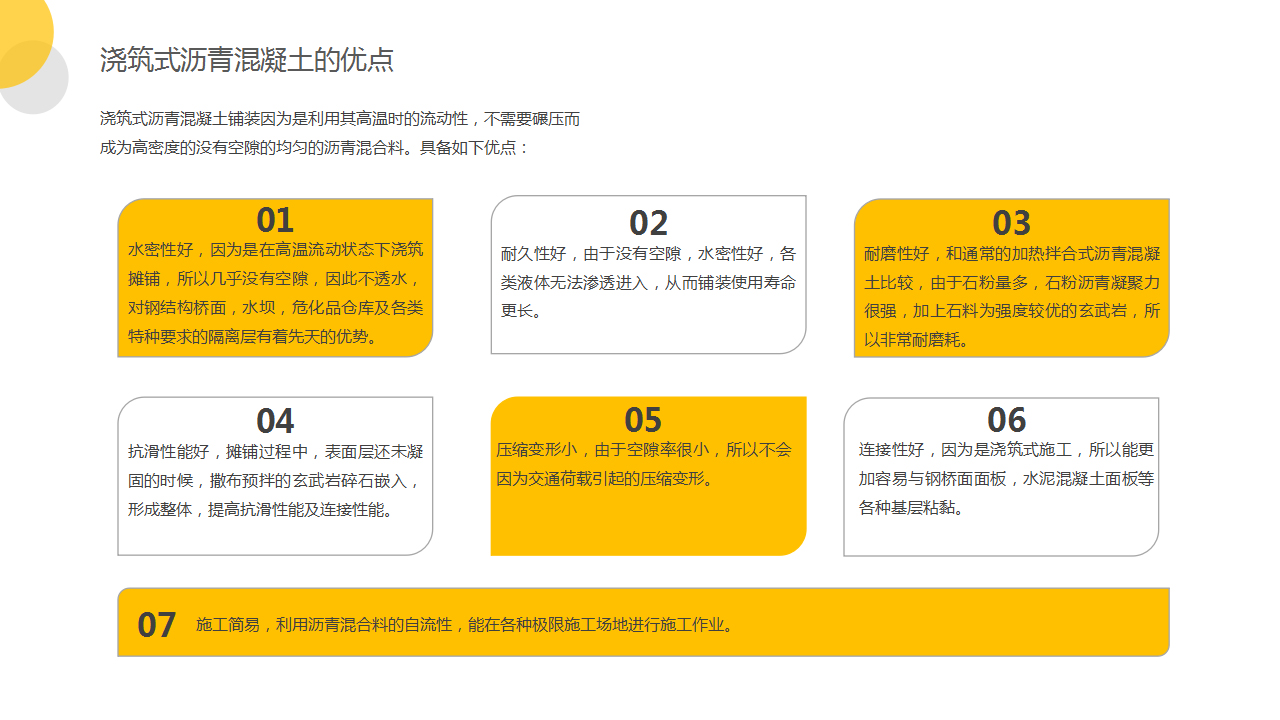This screenshot has height=720, width=1280.
Task: Click the 抗滑性能好 description in card 04
Action: tap(276, 481)
